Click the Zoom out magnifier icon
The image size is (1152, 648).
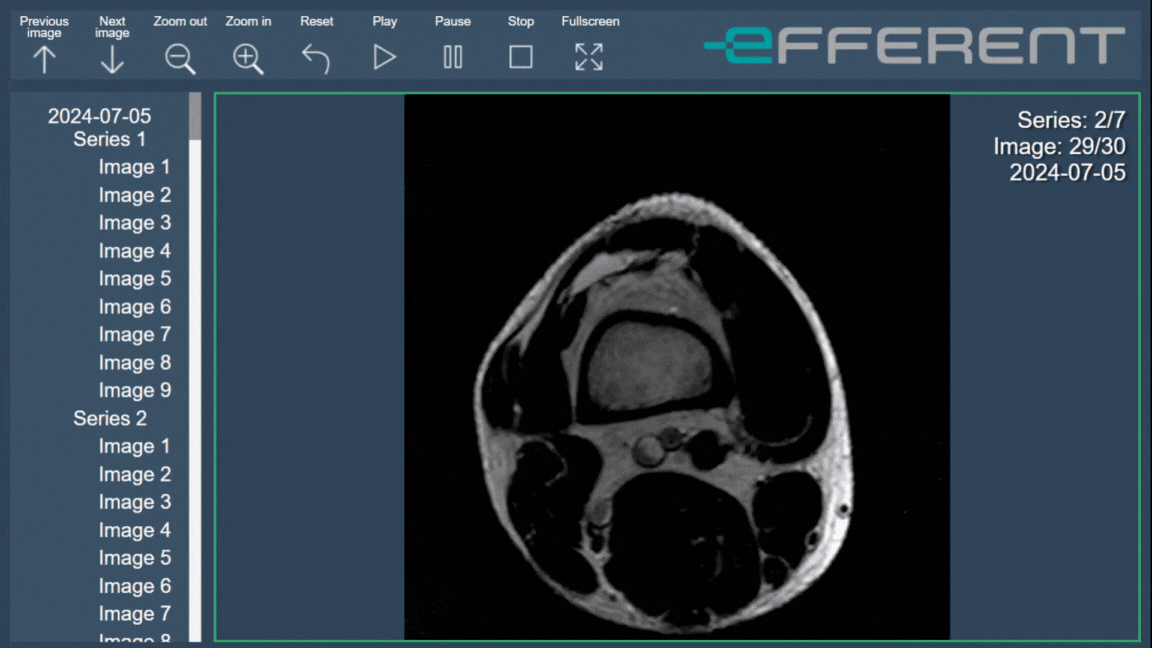(x=180, y=59)
